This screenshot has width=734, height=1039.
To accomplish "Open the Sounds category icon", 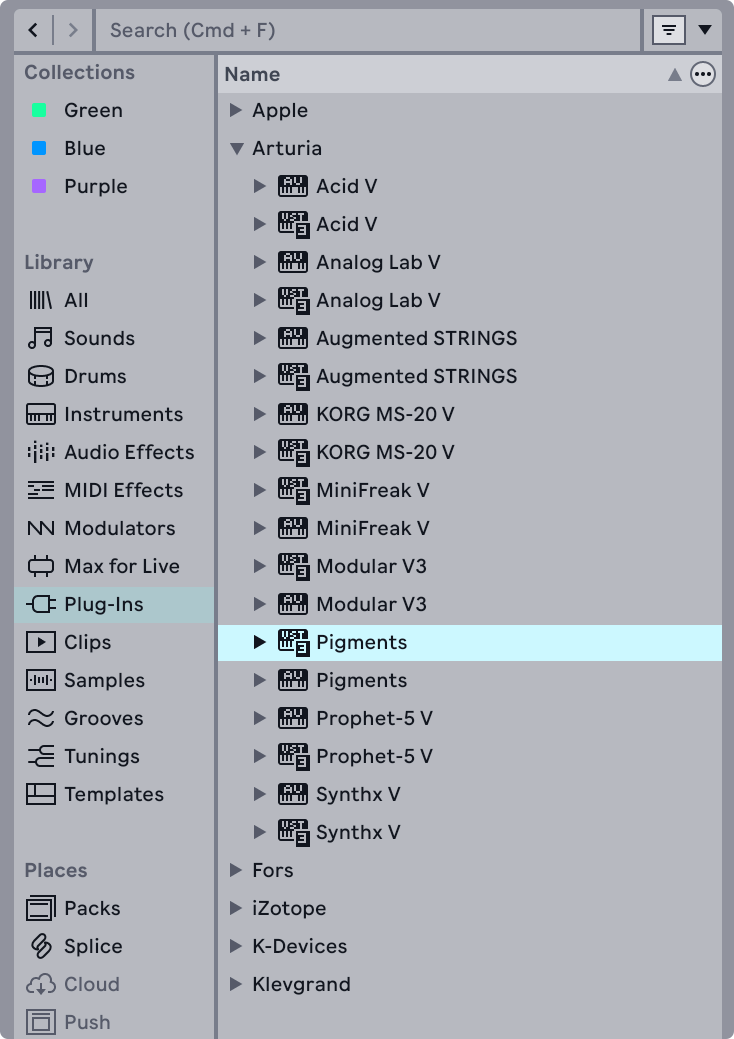I will (x=40, y=338).
